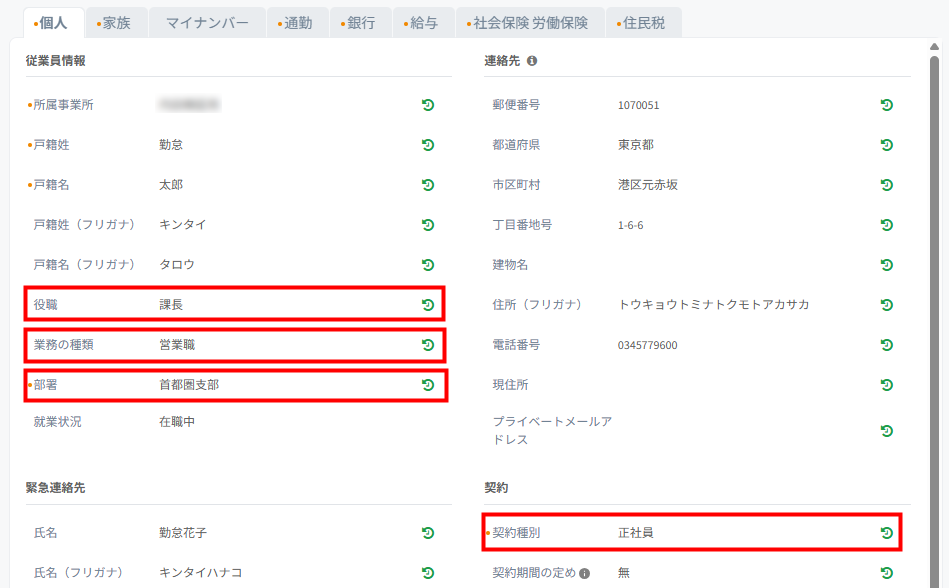This screenshot has width=949, height=588.
Task: Show history for 住所(フリガナ) row
Action: (887, 304)
